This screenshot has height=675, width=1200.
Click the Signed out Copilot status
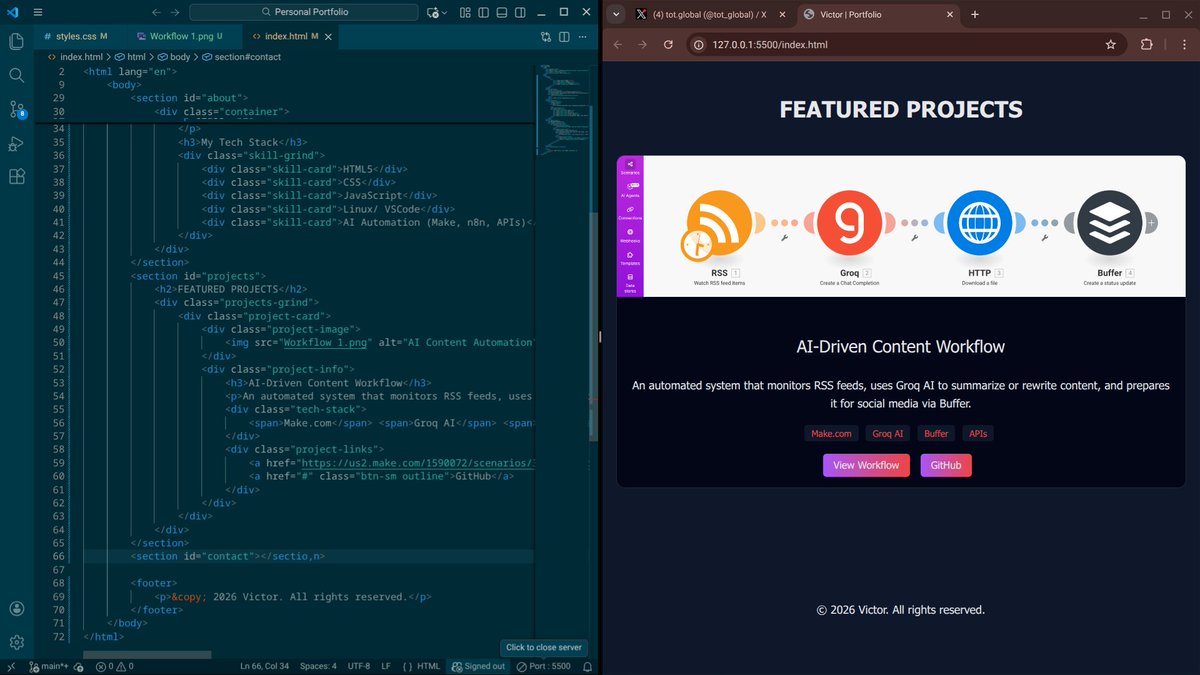coord(478,666)
